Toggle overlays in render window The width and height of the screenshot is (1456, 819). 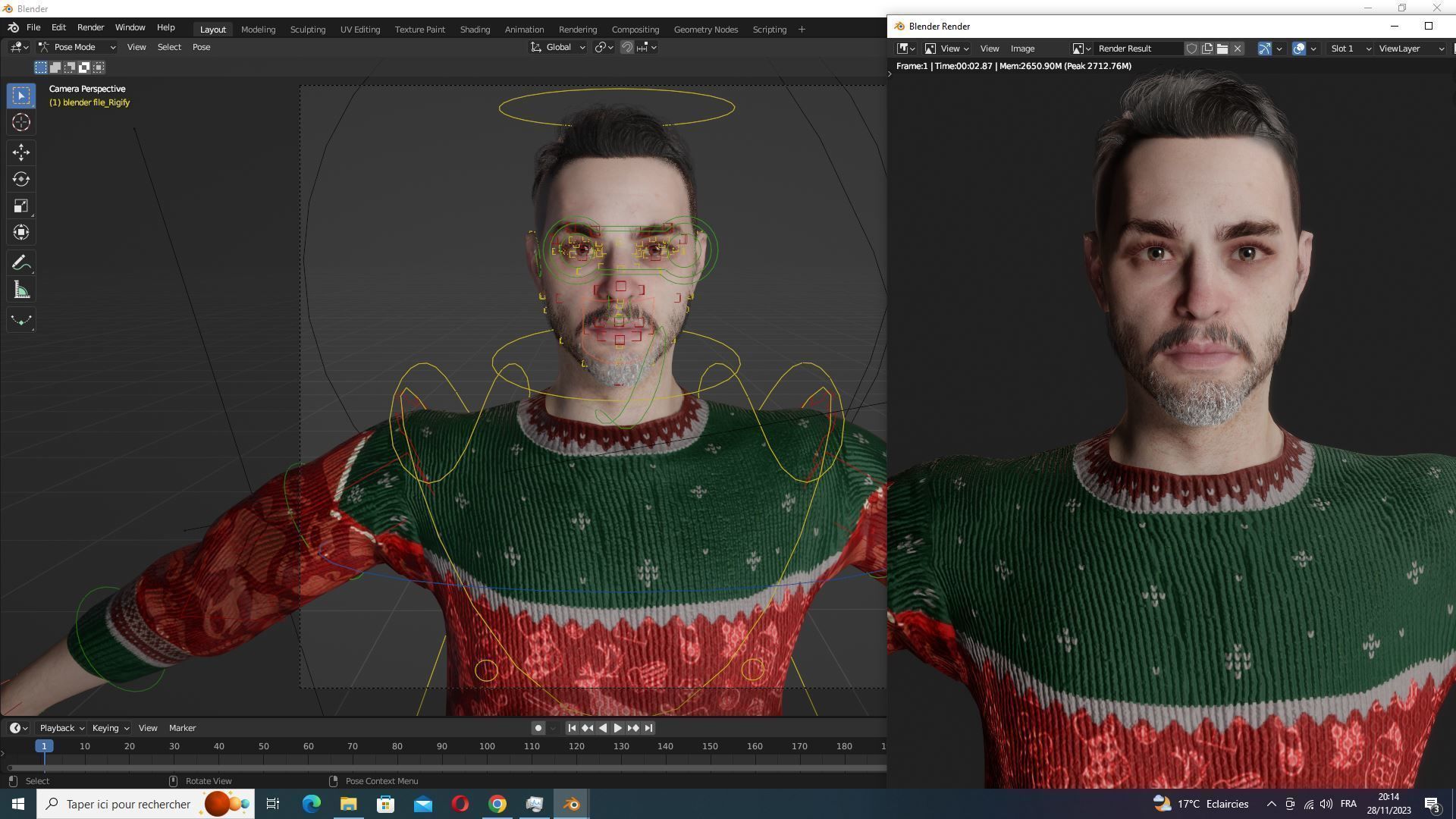(x=1298, y=49)
